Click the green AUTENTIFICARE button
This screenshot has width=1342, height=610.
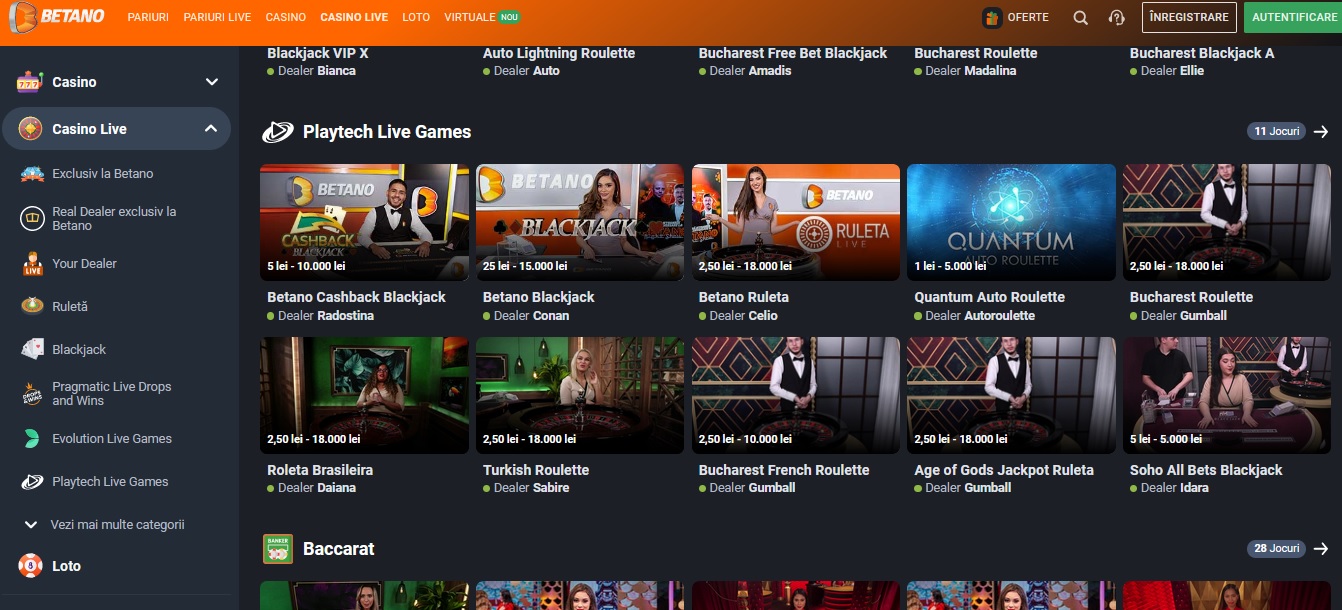click(1294, 18)
